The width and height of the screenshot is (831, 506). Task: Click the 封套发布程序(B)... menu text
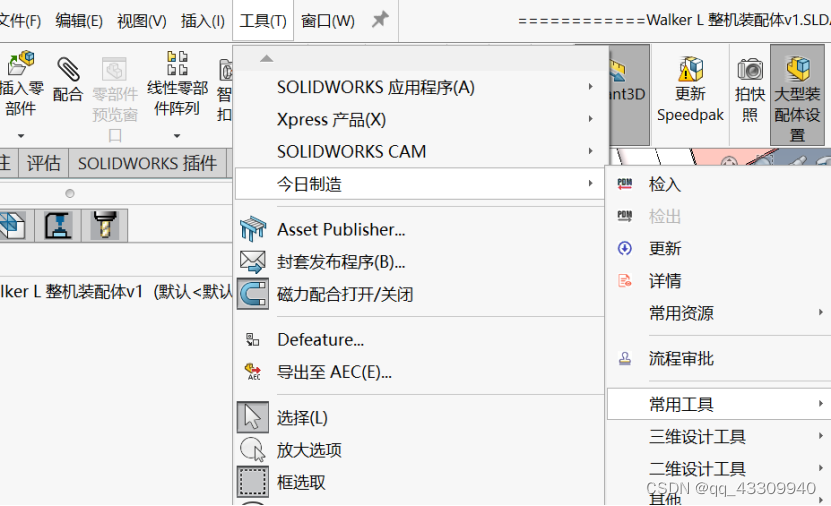point(341,262)
